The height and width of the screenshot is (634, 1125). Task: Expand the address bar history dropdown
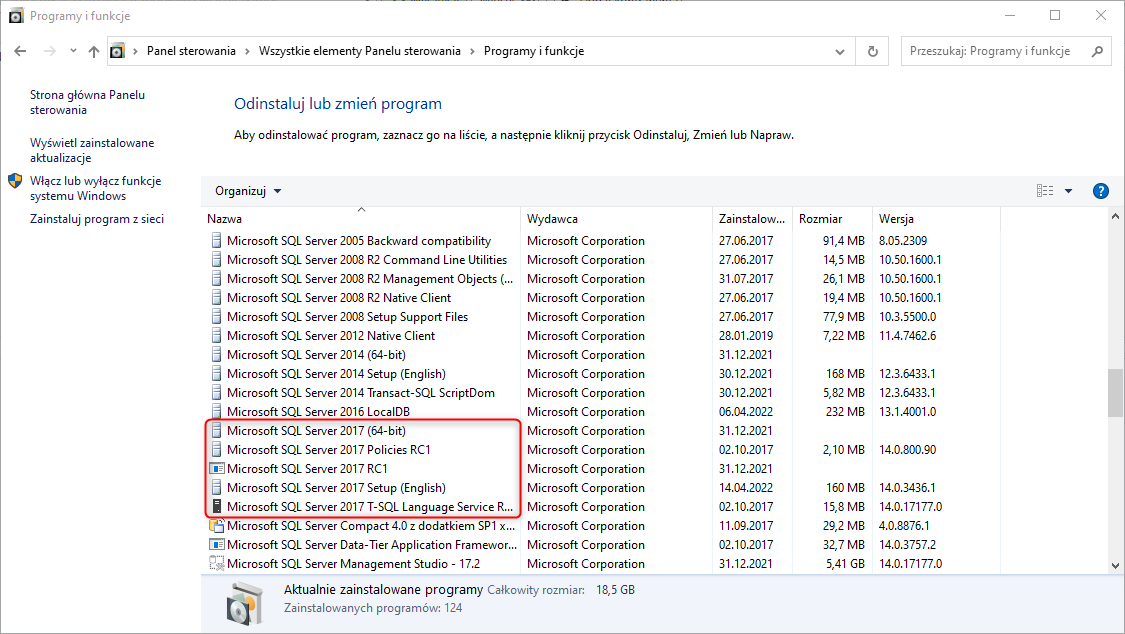coord(840,52)
